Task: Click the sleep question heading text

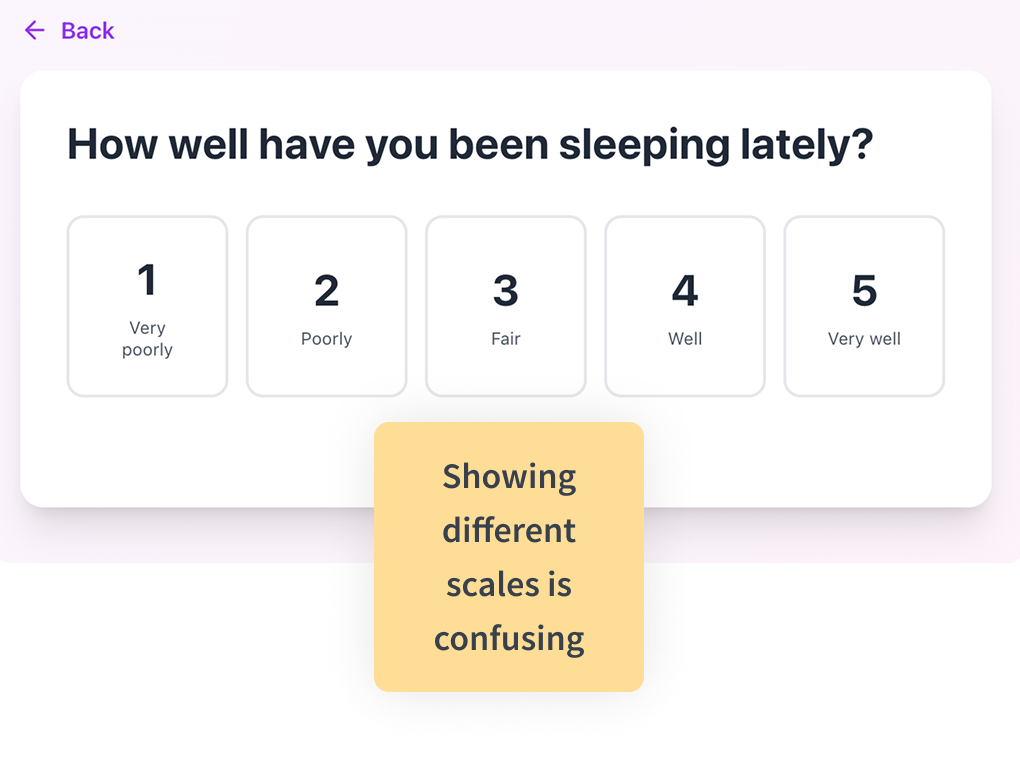Action: pyautogui.click(x=470, y=144)
